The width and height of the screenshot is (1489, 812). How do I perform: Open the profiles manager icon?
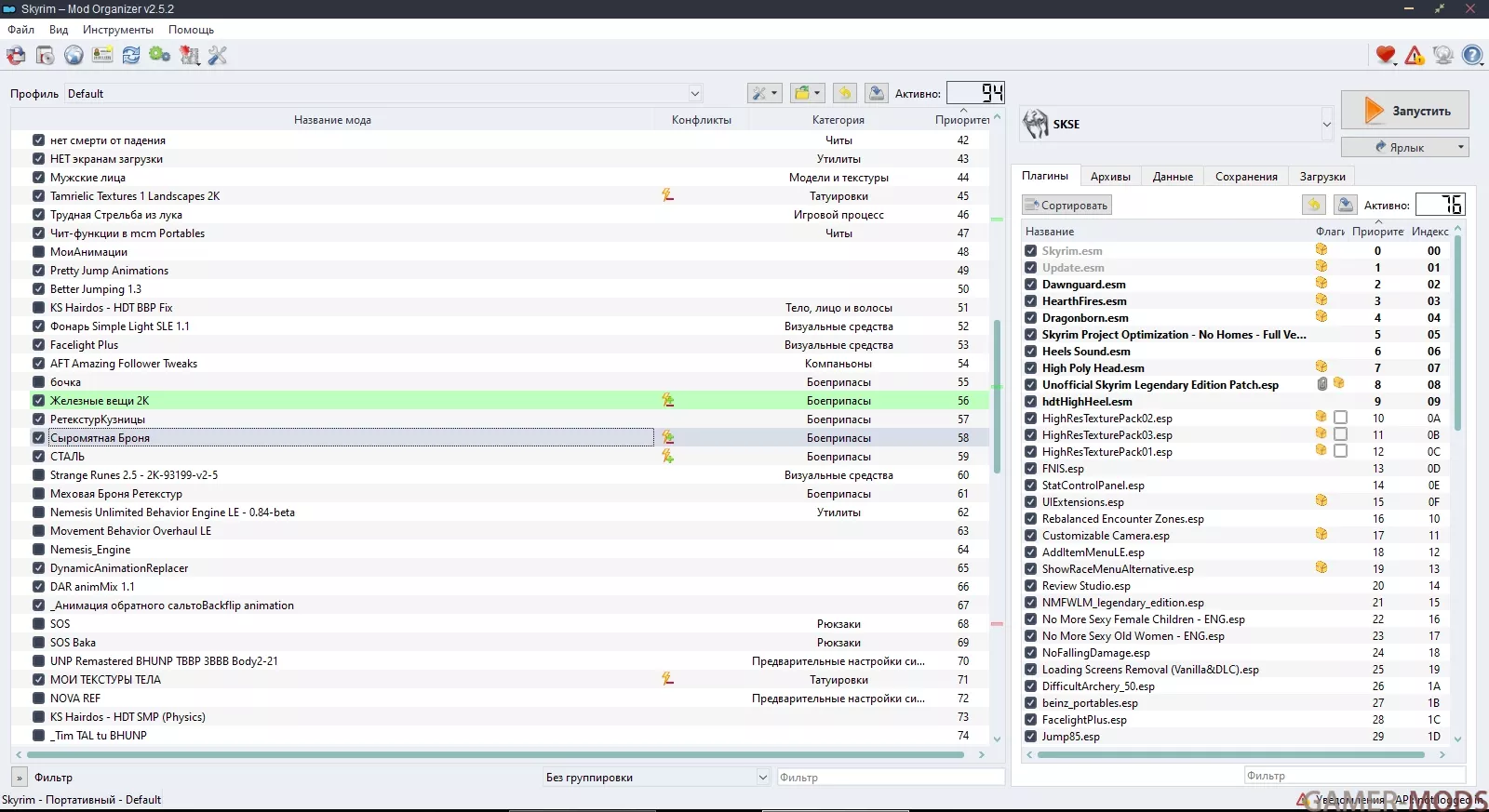102,56
